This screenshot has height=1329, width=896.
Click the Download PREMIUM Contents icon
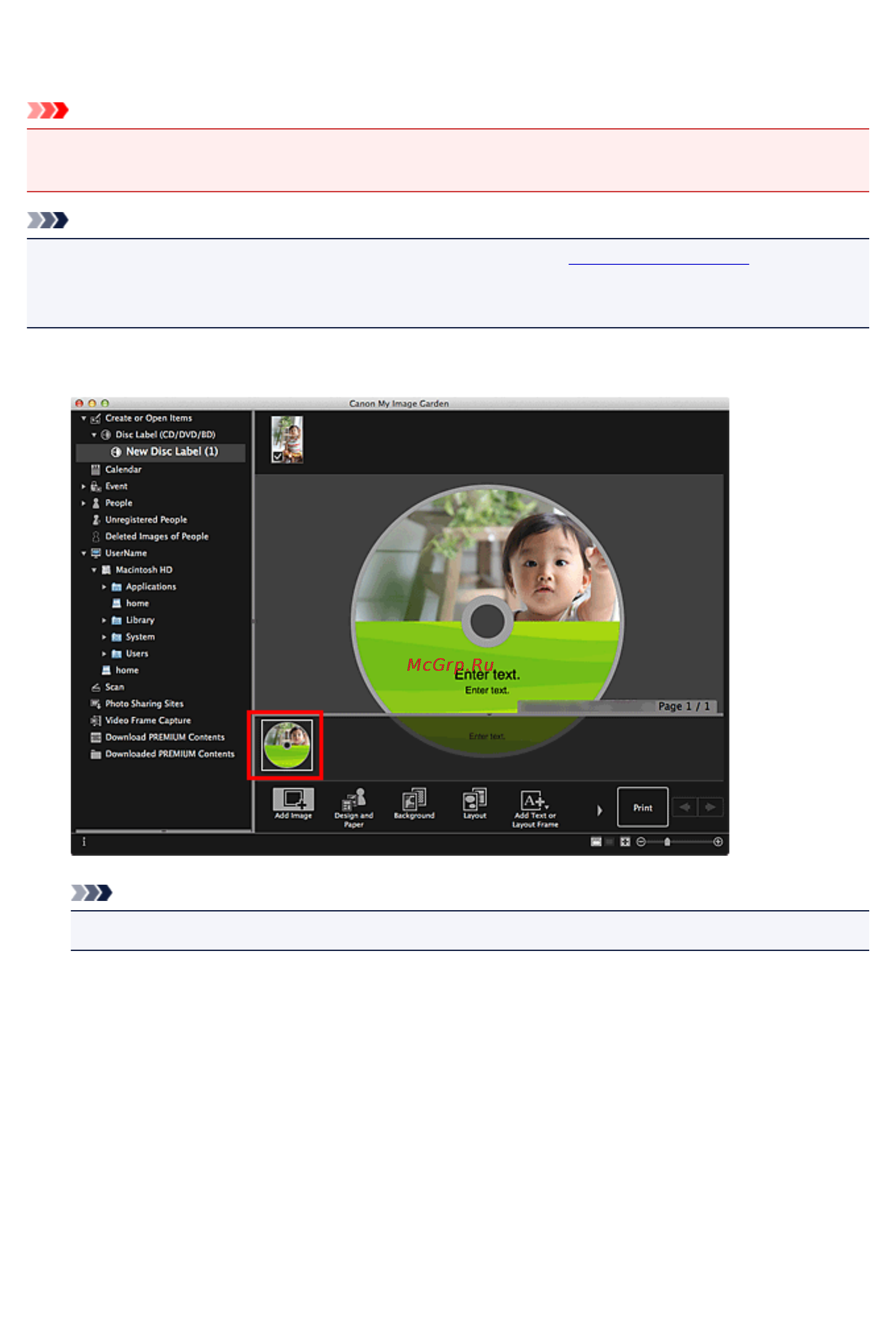coord(96,737)
